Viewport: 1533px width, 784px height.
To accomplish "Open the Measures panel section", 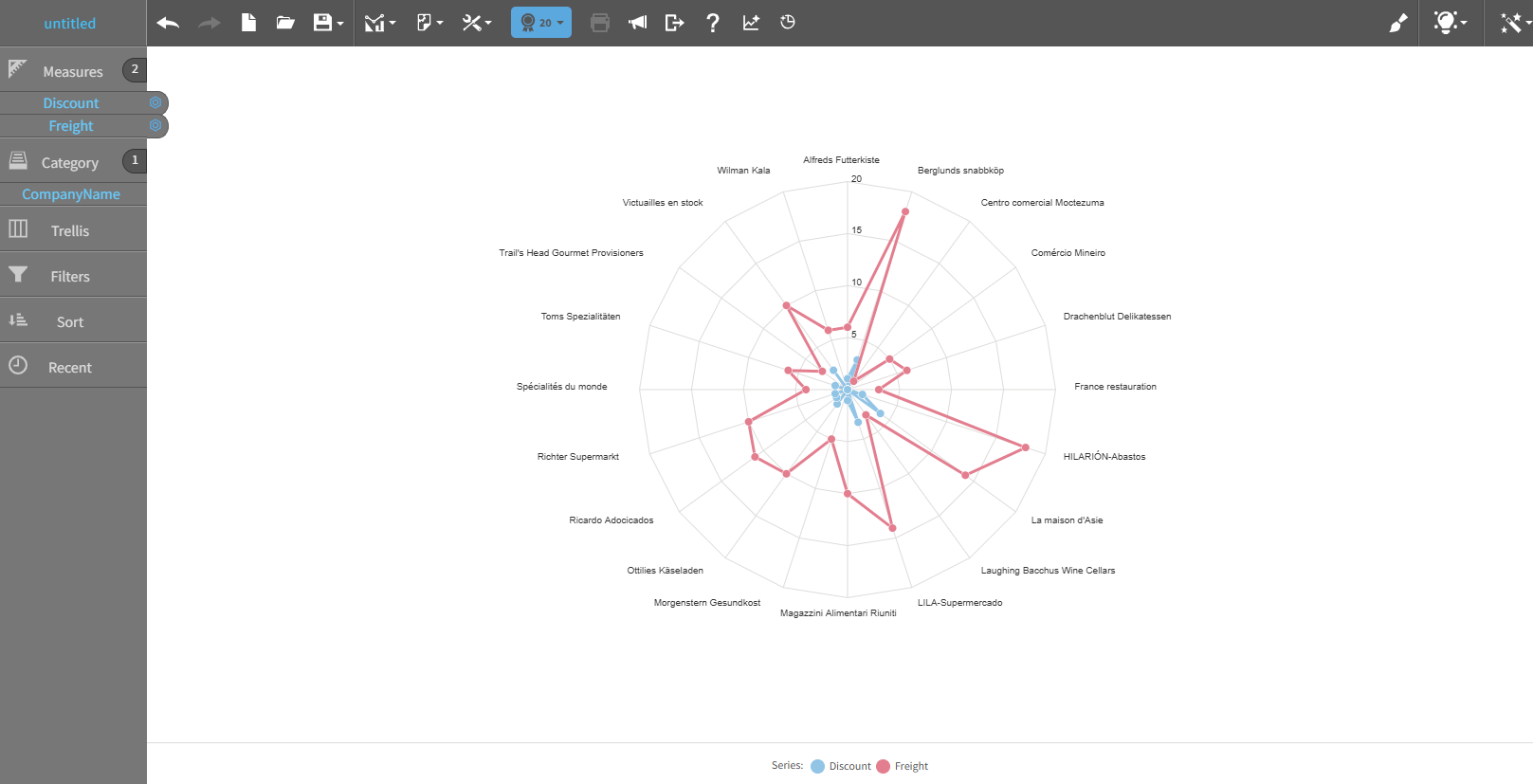I will tap(73, 69).
